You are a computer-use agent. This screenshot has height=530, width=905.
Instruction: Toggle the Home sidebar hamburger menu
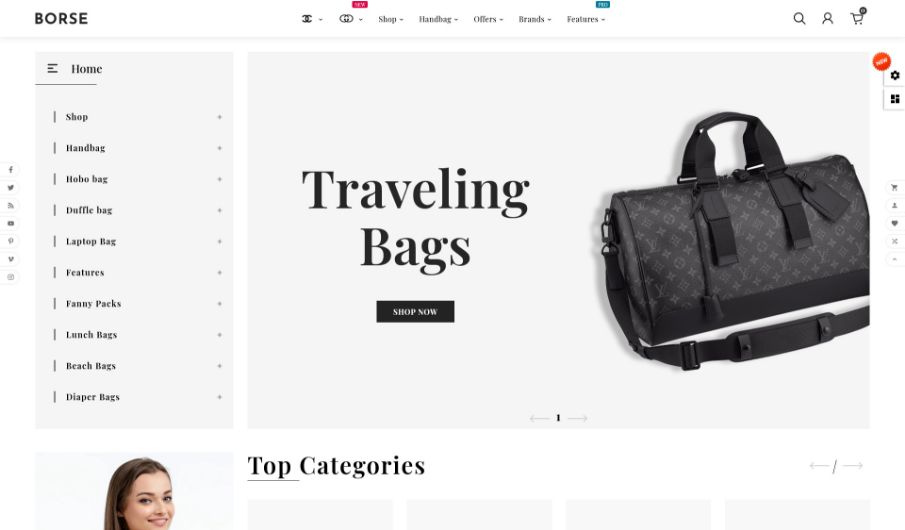(x=53, y=68)
